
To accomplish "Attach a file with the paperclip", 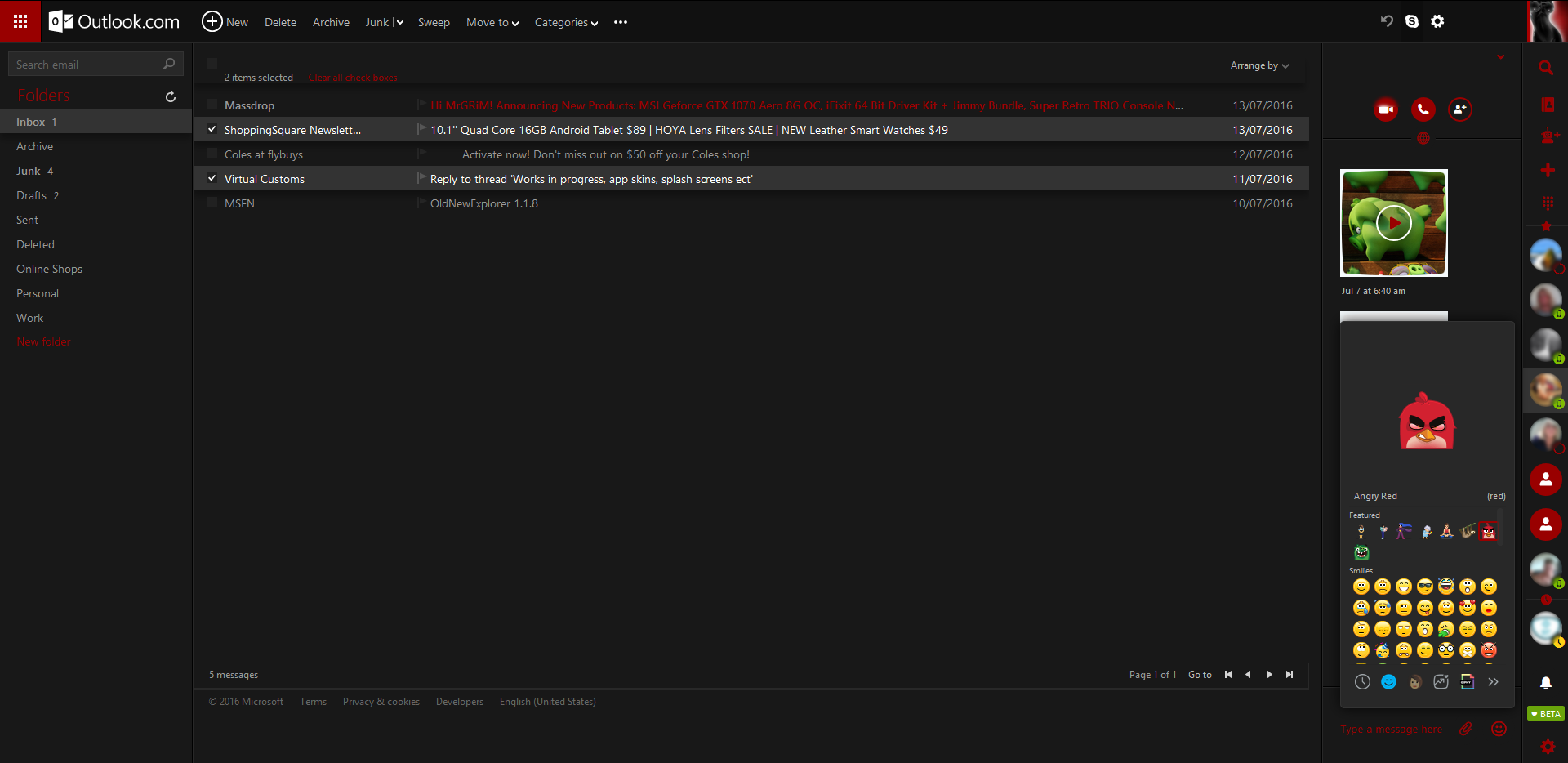I will [x=1466, y=729].
